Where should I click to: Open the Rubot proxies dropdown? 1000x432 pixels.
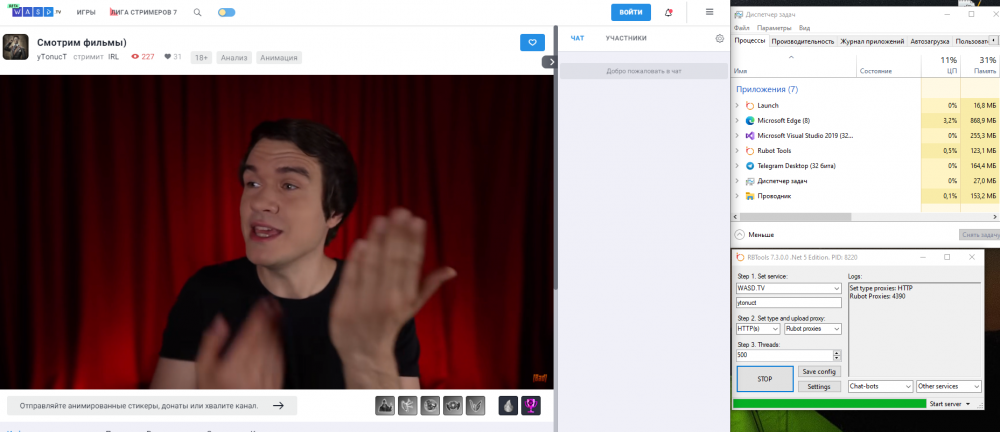pos(812,329)
